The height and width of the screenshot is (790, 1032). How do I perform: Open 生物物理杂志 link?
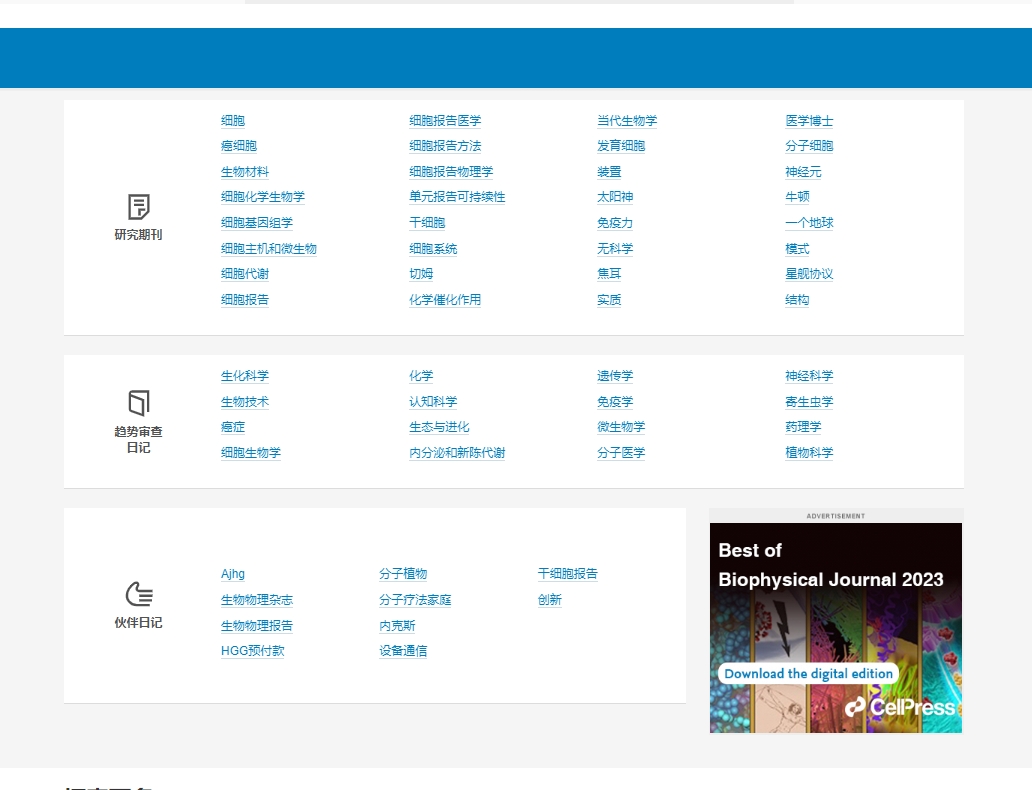pyautogui.click(x=257, y=600)
